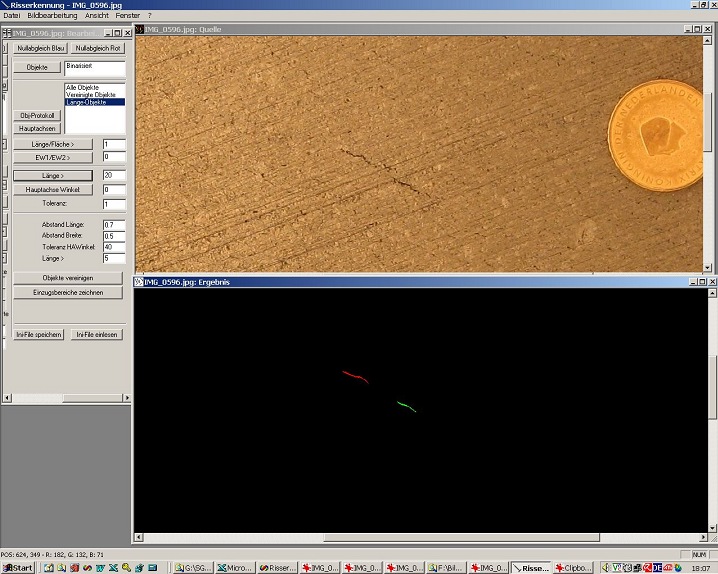Image resolution: width=718 pixels, height=574 pixels.
Task: Click the Abstand Breite field
Action: (x=114, y=236)
